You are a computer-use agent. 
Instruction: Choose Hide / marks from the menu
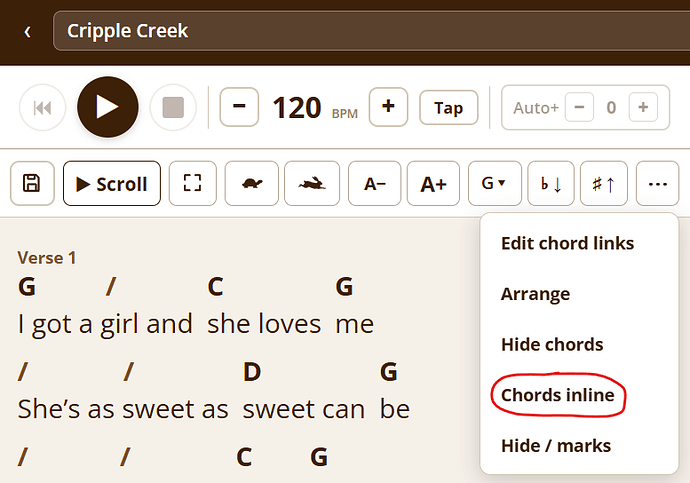(556, 446)
